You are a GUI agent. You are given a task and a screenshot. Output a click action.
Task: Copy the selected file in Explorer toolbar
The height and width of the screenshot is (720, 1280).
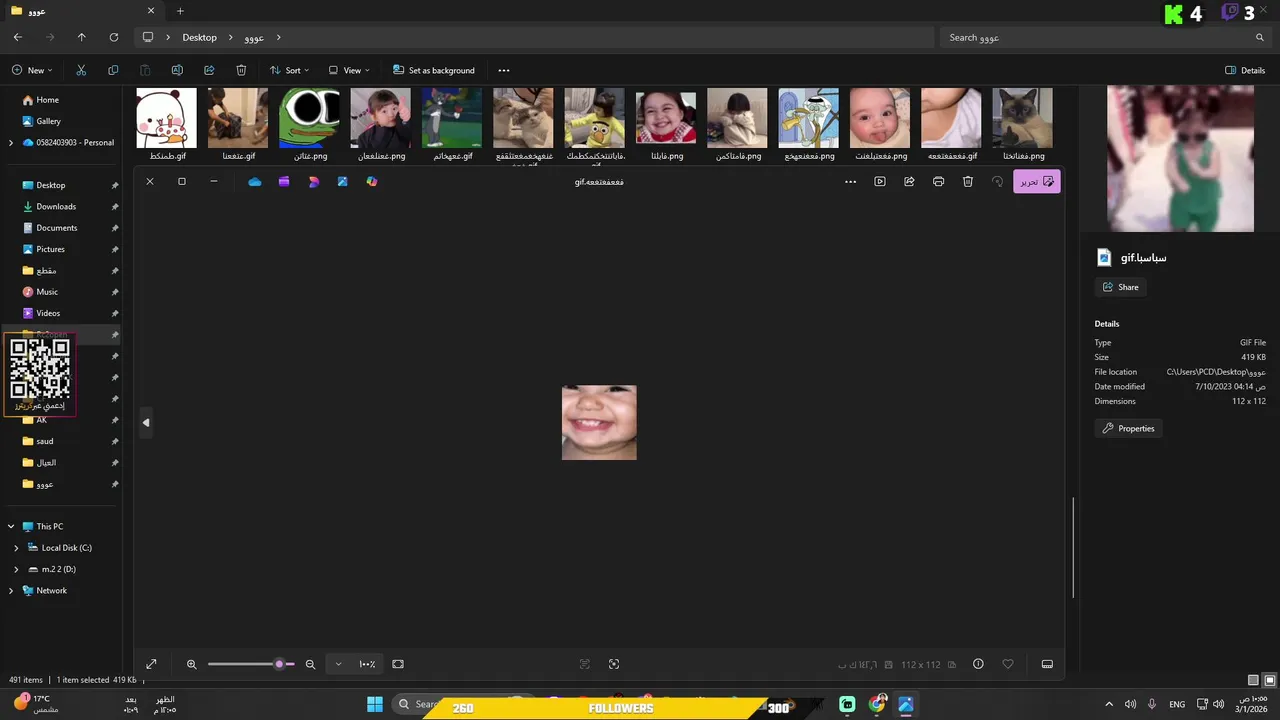point(113,70)
